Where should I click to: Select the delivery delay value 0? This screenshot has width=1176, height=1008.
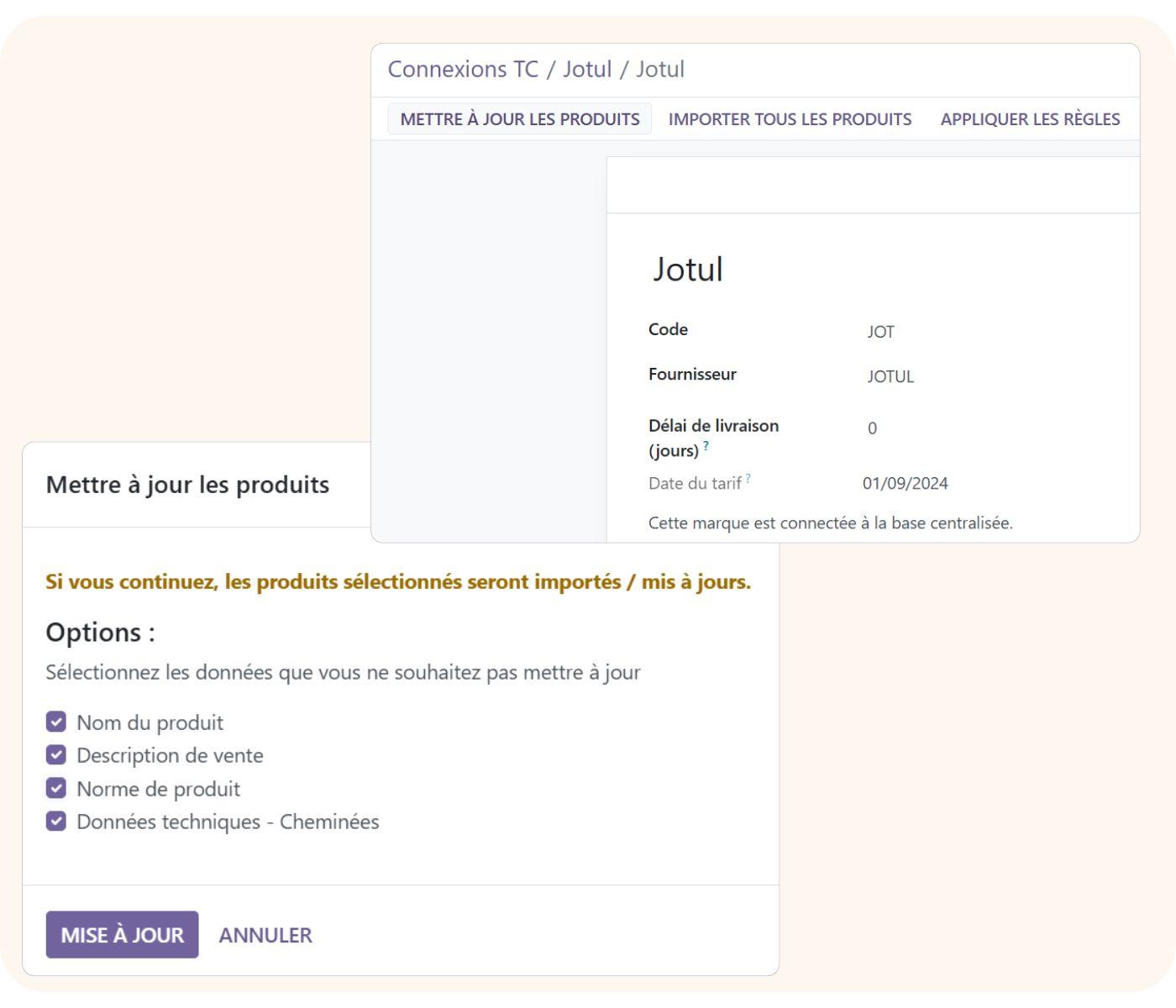[x=872, y=428]
